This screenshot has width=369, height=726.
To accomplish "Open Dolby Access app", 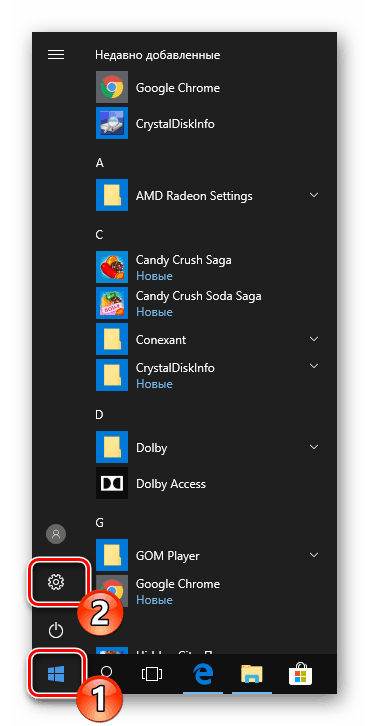I will click(x=207, y=484).
